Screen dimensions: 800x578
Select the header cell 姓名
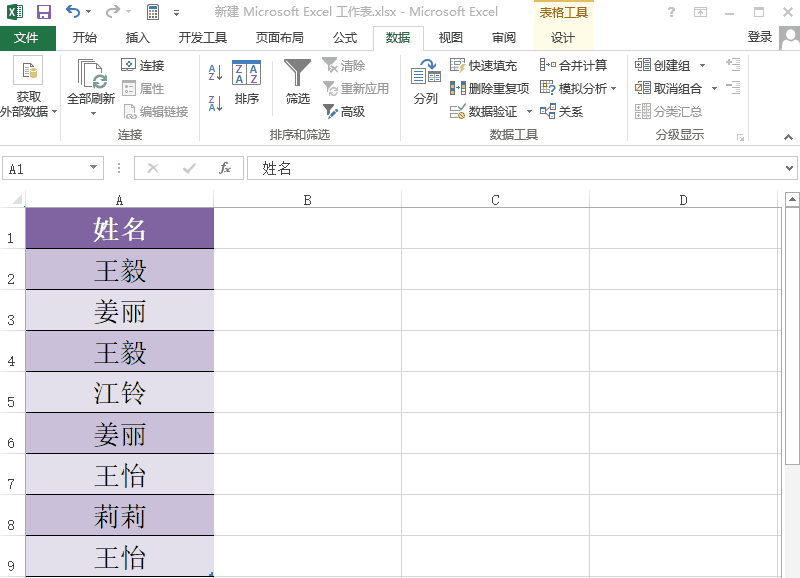point(119,228)
